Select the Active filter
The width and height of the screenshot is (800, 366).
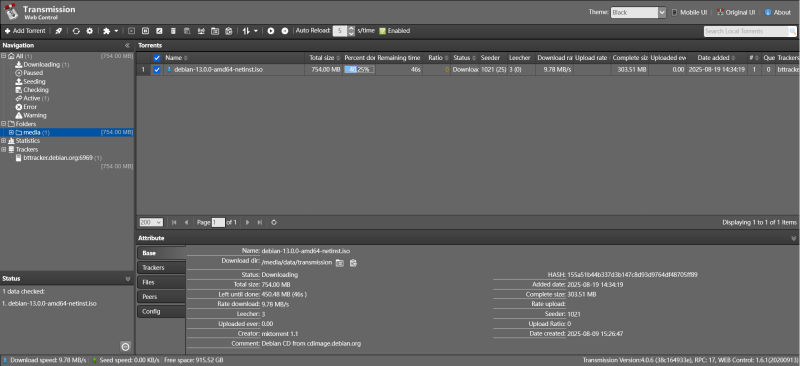point(32,98)
